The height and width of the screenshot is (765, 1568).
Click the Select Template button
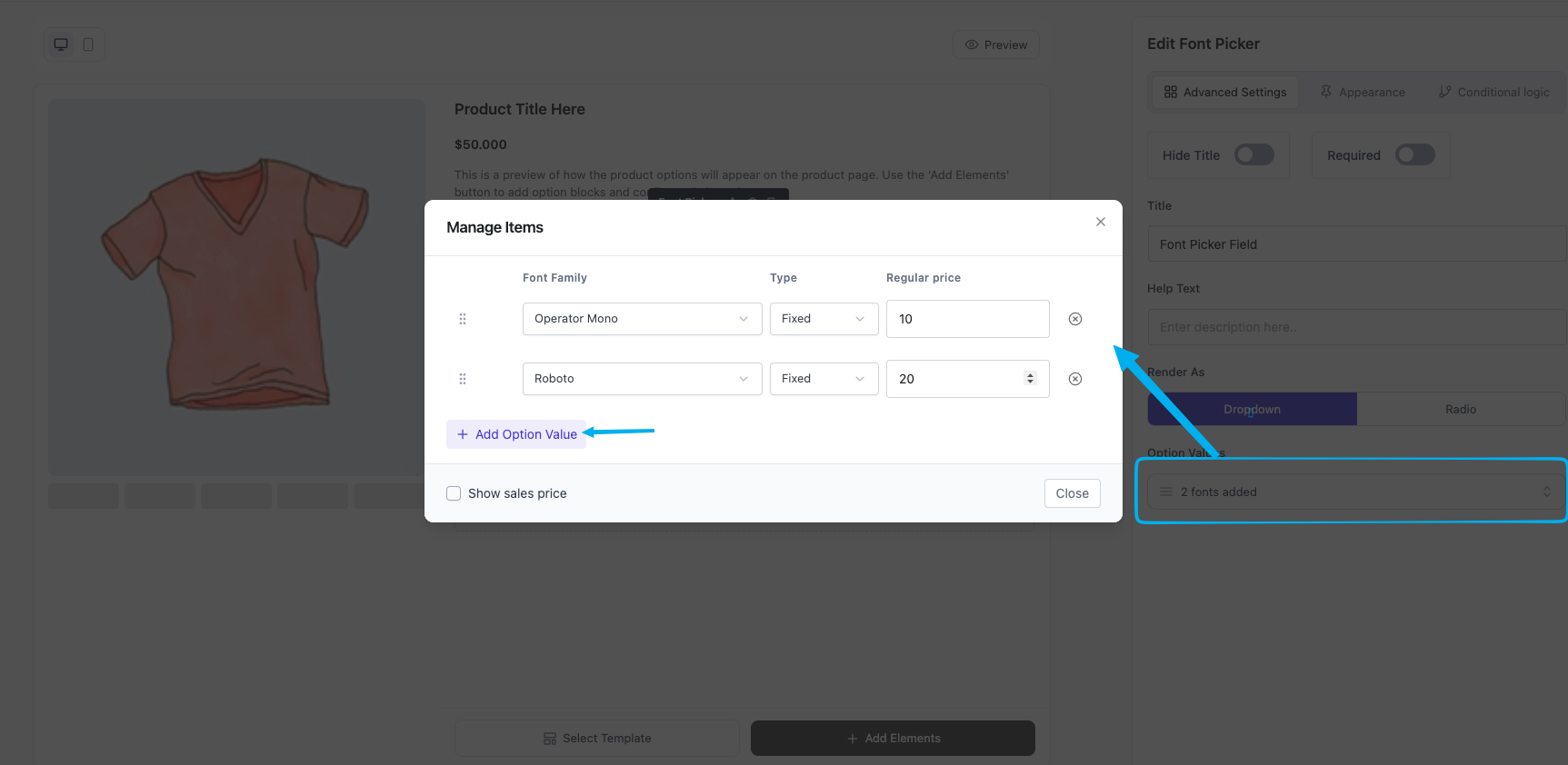pos(597,739)
